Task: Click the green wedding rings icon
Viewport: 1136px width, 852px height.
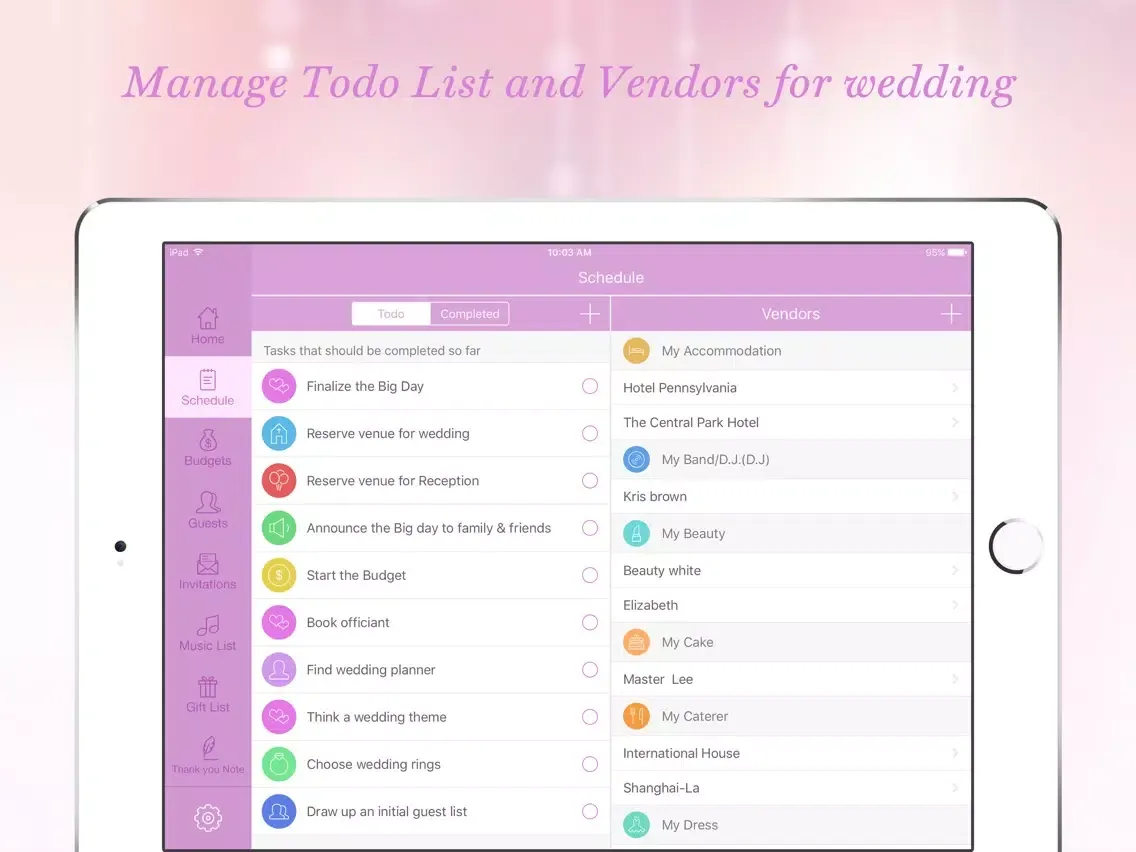Action: point(279,764)
